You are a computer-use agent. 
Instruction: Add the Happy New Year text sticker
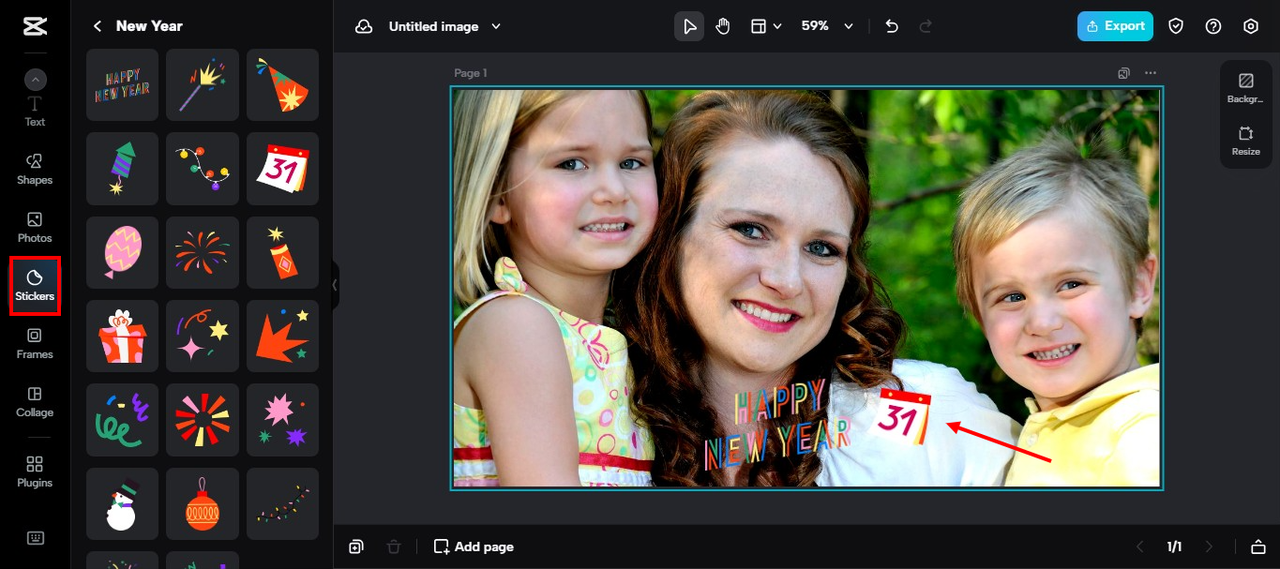click(122, 85)
